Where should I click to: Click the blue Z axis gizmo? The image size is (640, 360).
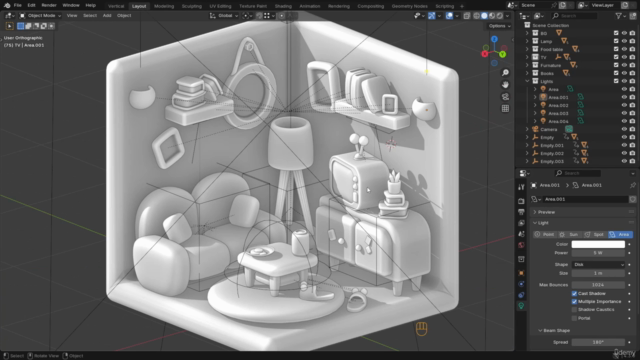click(494, 39)
